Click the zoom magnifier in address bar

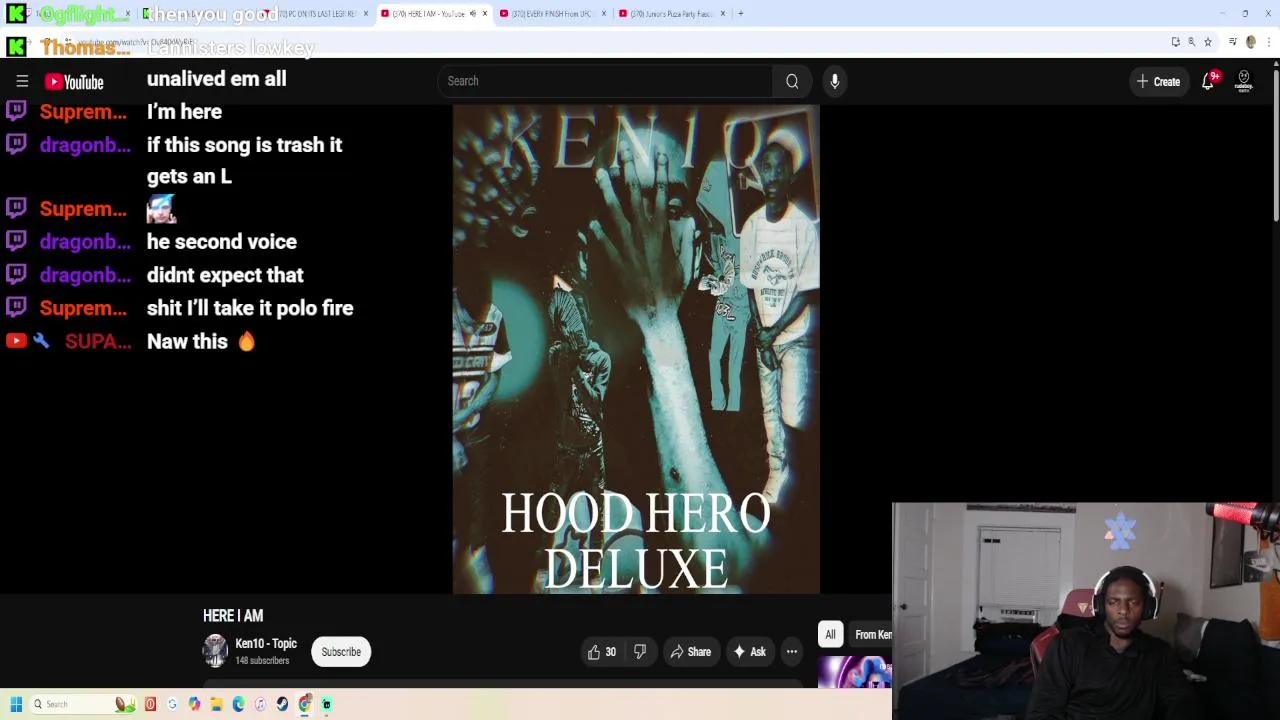(1192, 42)
